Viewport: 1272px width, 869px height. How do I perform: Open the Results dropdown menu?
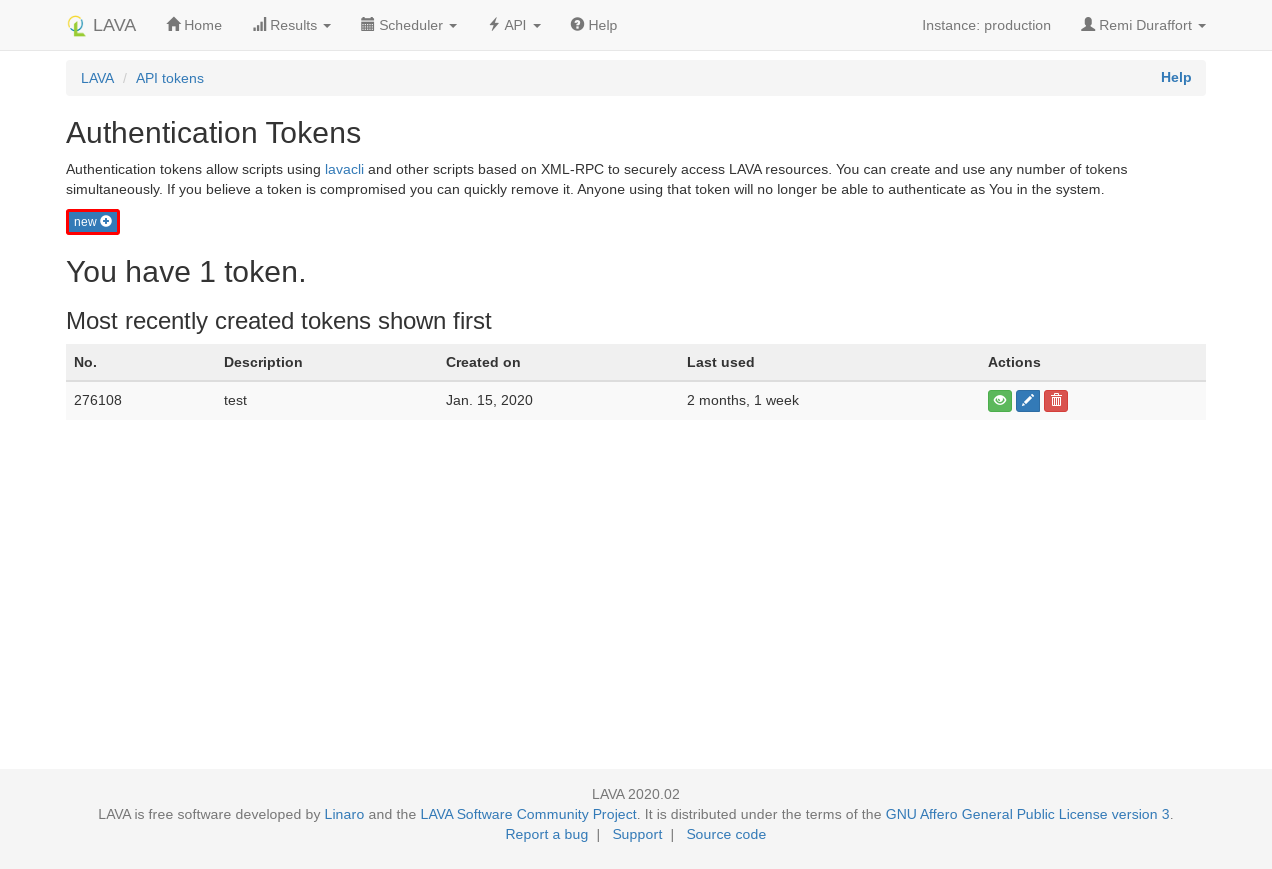[291, 25]
